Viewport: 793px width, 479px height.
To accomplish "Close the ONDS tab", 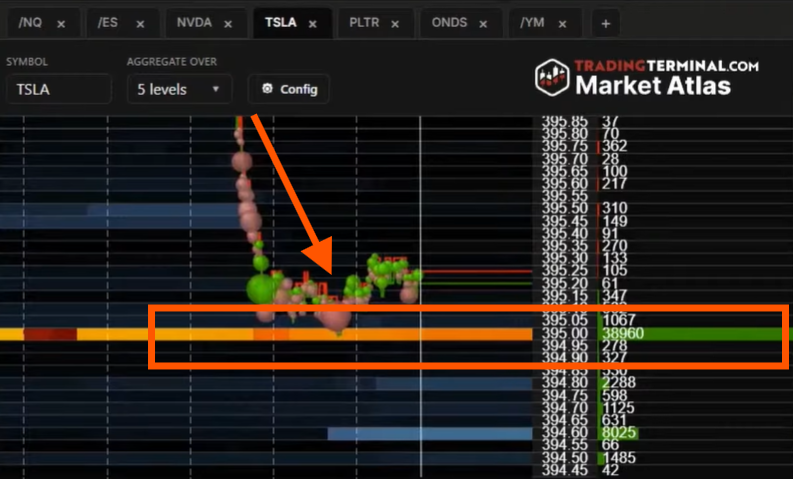I will 484,23.
